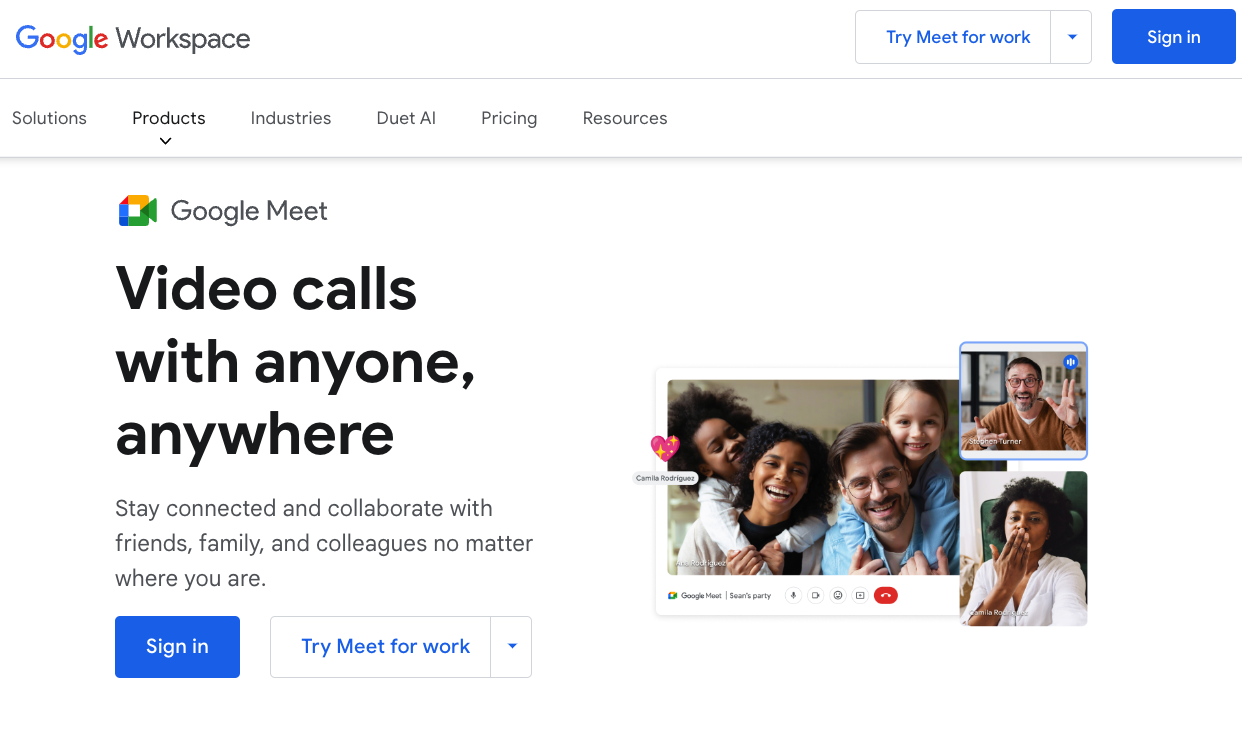The image size is (1242, 739).
Task: Open the Resources navigation item
Action: click(625, 118)
